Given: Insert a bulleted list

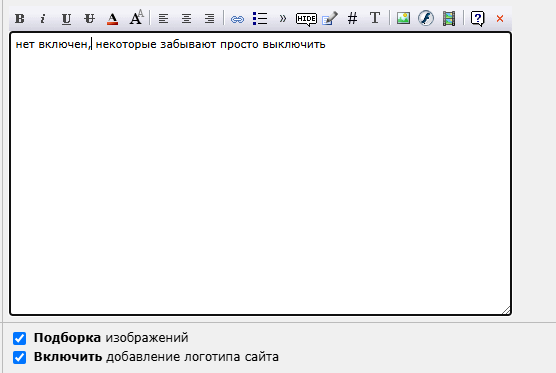Looking at the screenshot, I should coord(260,18).
